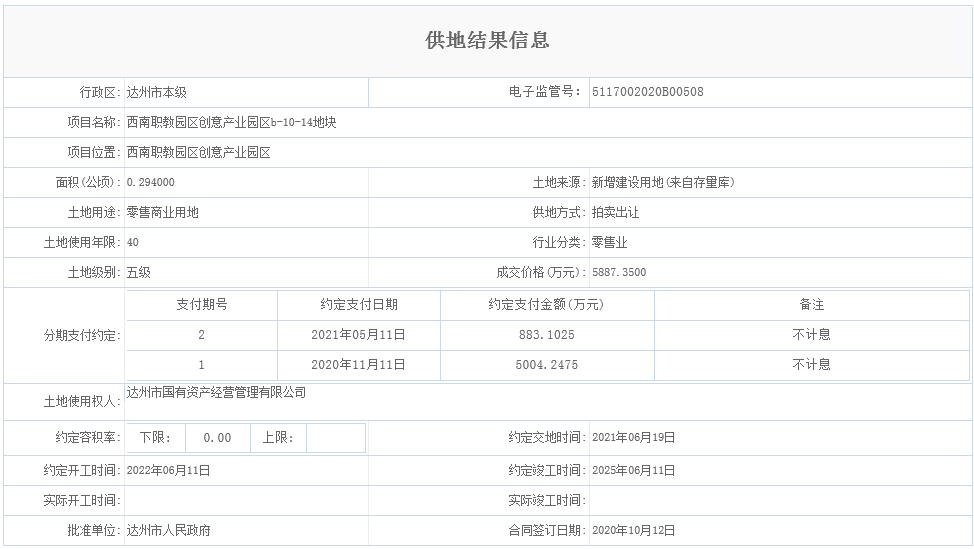Select agreed start date 2022年06月11日
Viewport: 974px width, 549px height.
pos(168,471)
